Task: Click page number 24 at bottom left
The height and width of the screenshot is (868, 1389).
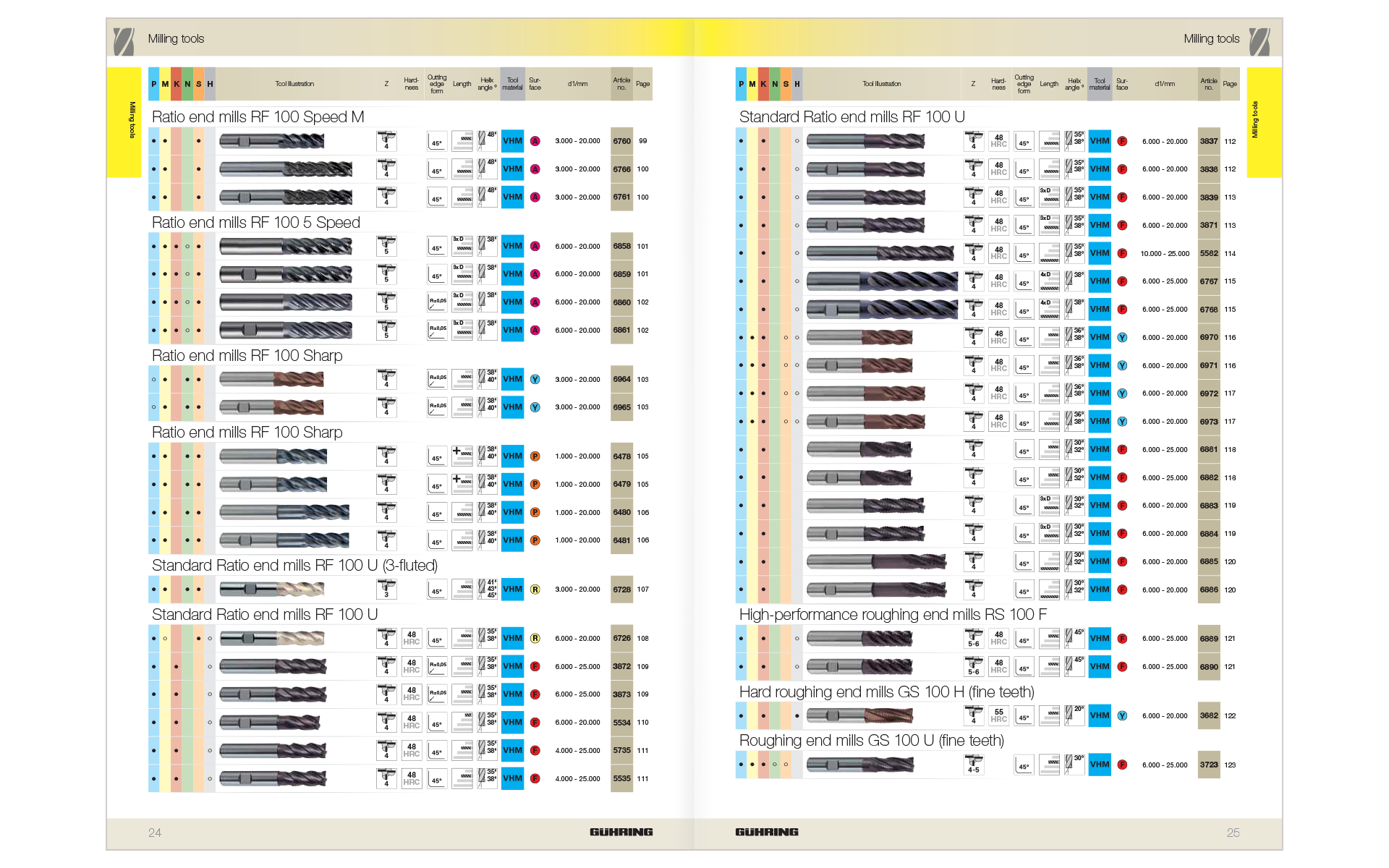Action: 155,833
